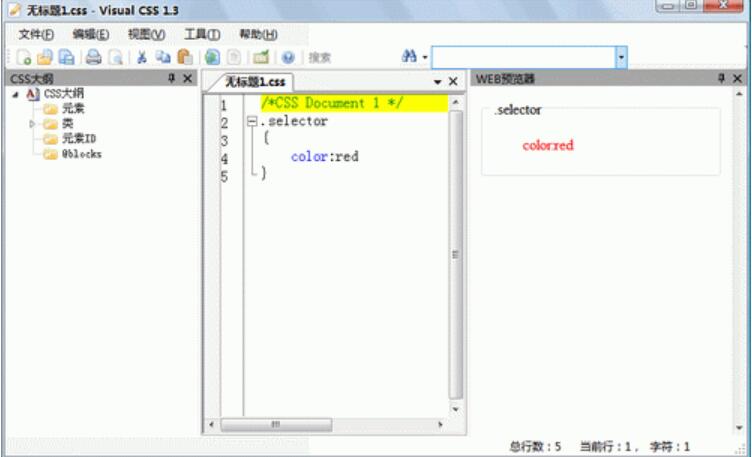Click inside the search text field

(523, 58)
